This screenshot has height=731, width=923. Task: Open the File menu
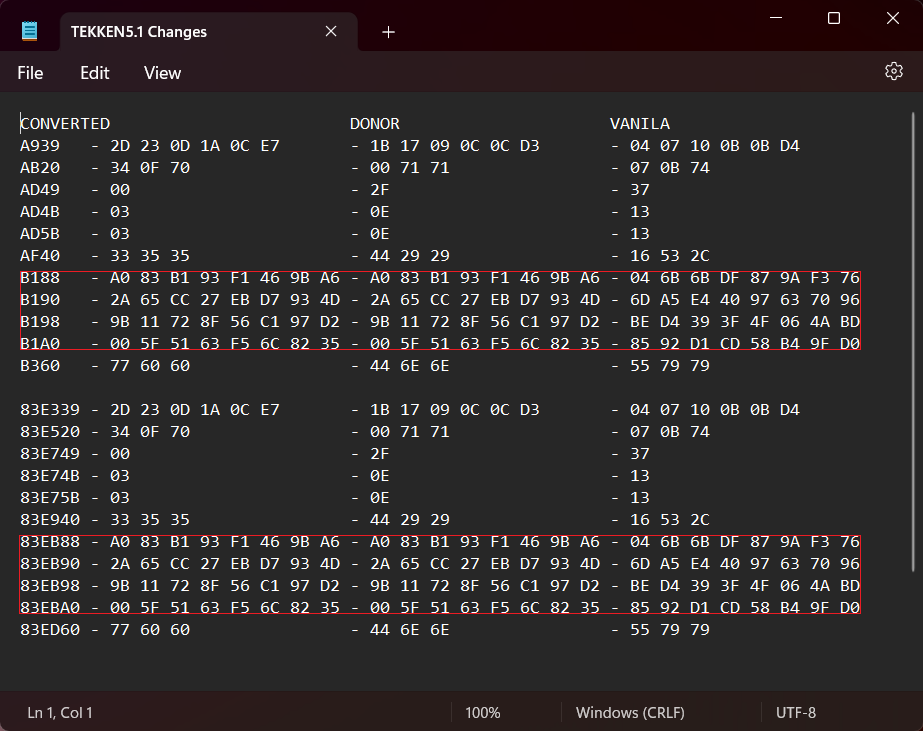30,73
